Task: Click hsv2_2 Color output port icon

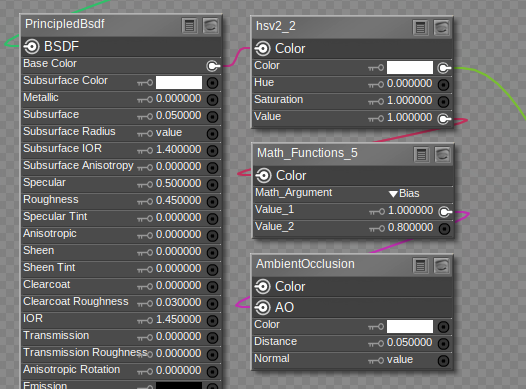Action: pyautogui.click(x=262, y=49)
